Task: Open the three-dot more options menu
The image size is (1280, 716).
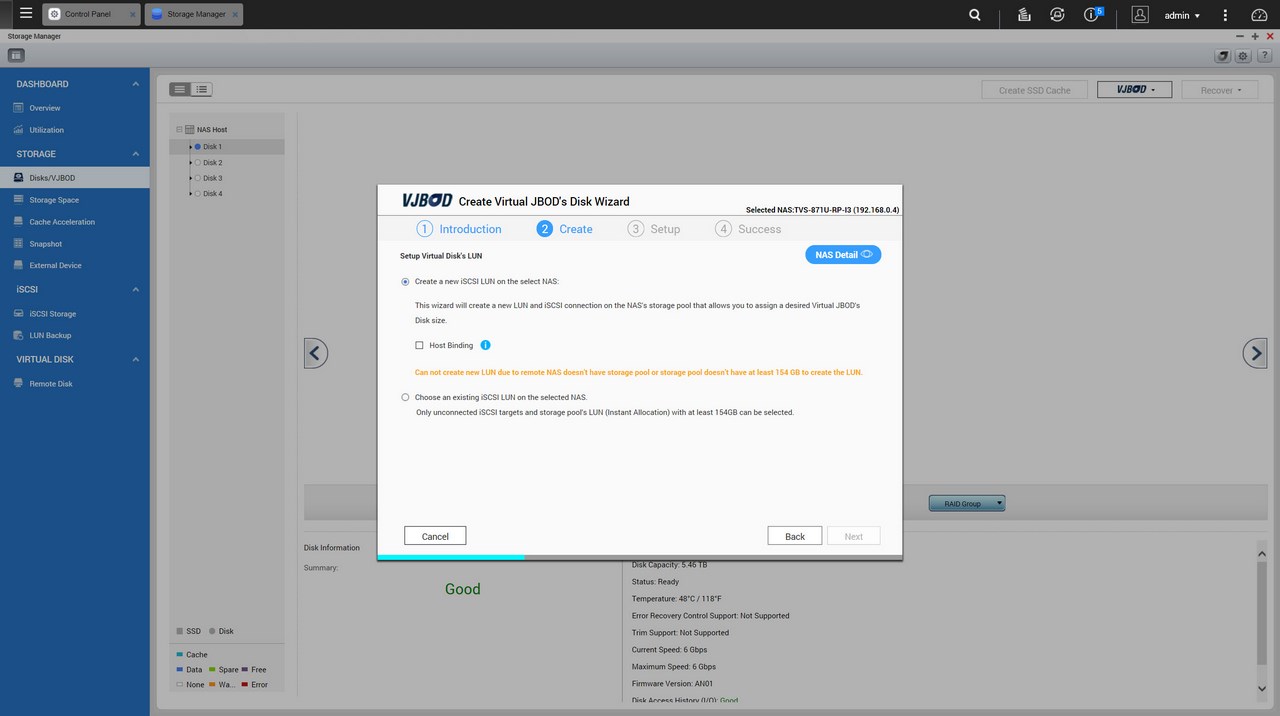Action: point(1225,15)
